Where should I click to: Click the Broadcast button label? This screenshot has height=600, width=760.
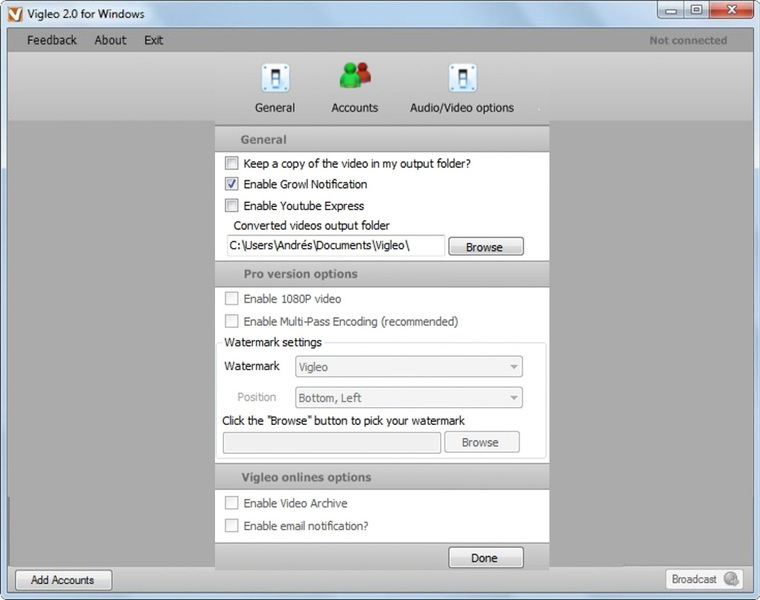coord(694,579)
